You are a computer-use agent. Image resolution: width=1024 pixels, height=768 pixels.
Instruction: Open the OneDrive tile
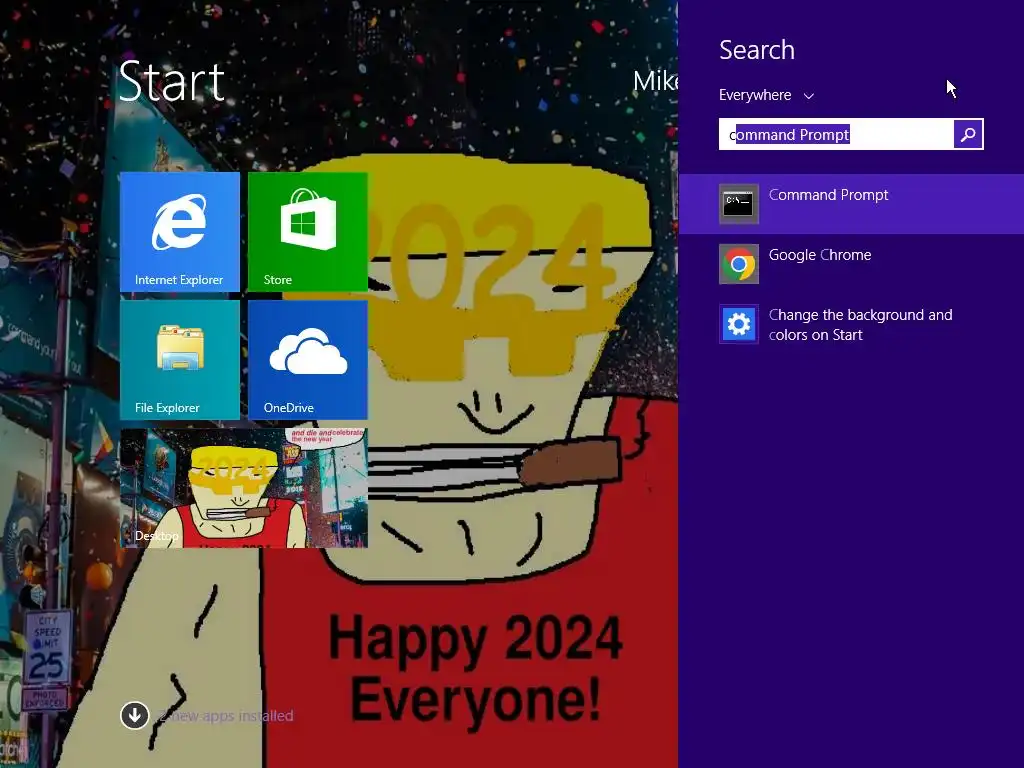pyautogui.click(x=308, y=360)
